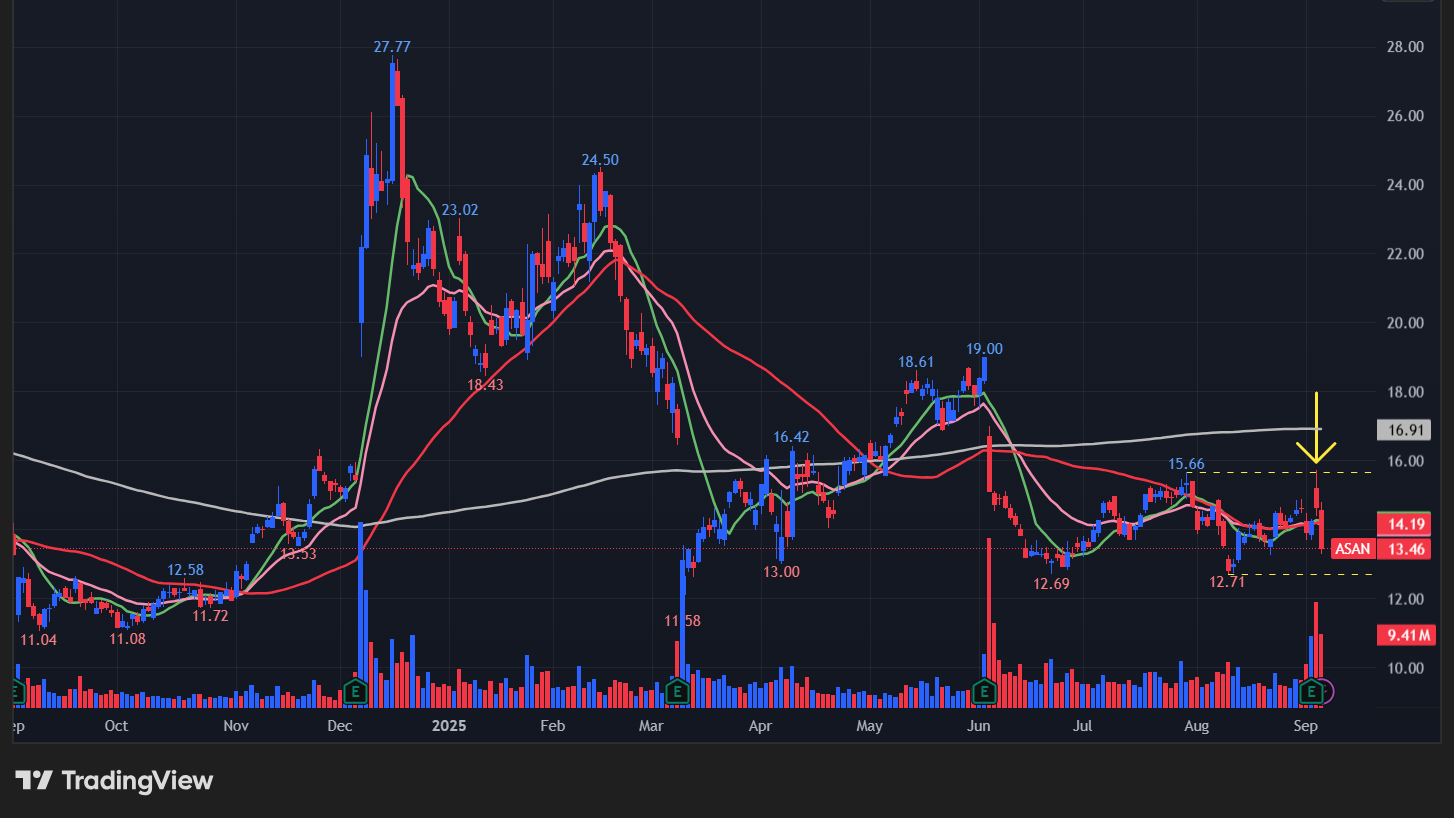Click the Aug time axis label
The image size is (1454, 818).
1196,726
